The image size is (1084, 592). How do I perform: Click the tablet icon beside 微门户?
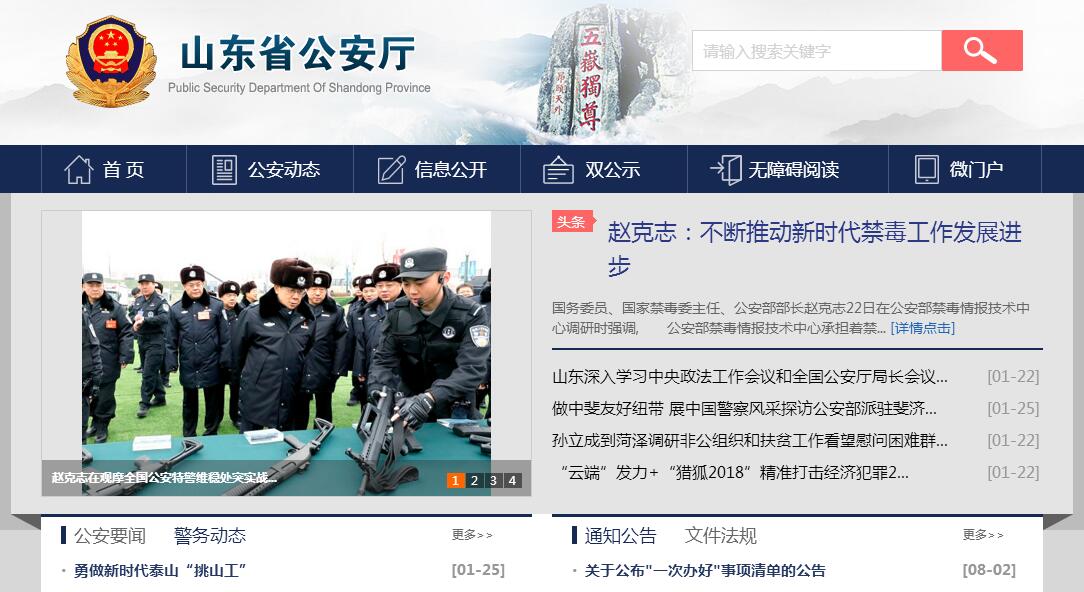[x=926, y=169]
